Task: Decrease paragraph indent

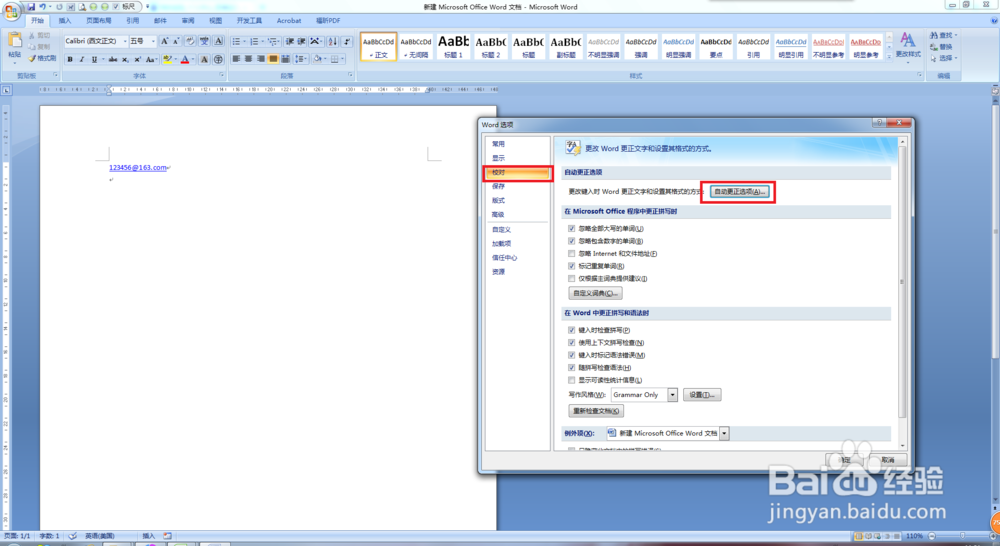Action: tap(290, 41)
